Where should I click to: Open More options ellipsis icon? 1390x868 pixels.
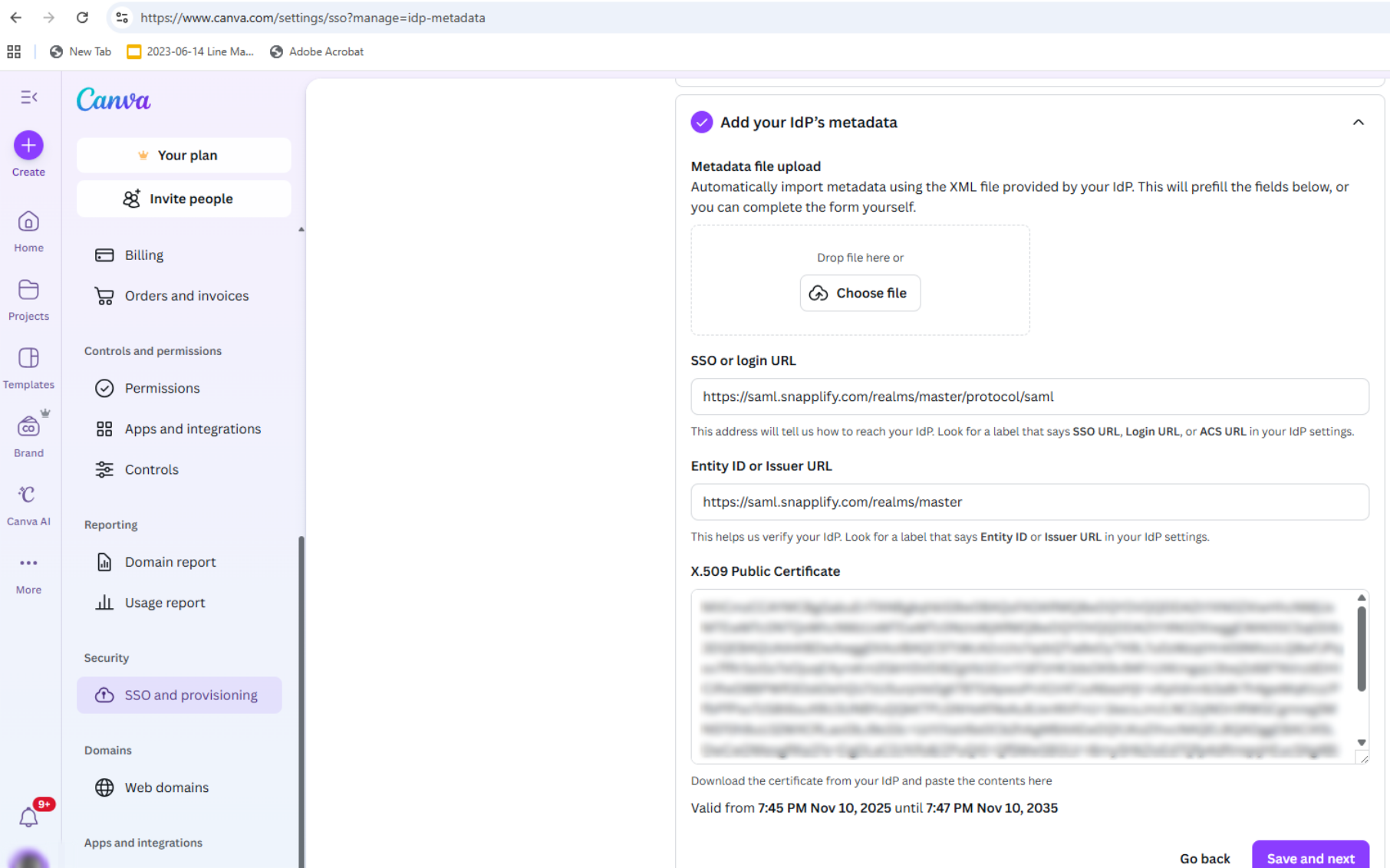28,563
